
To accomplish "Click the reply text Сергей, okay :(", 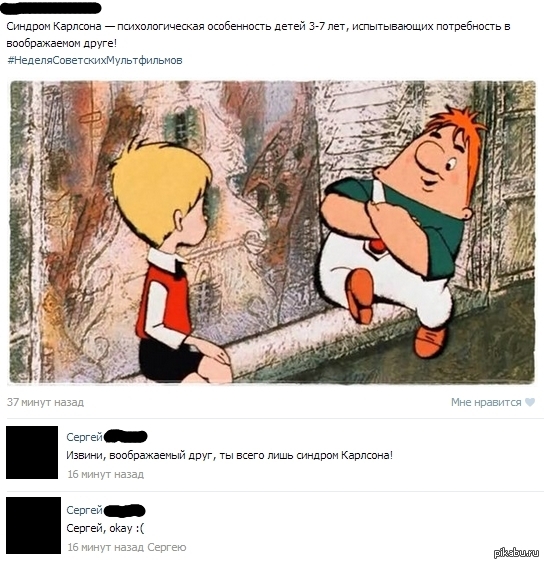I will tap(105, 528).
